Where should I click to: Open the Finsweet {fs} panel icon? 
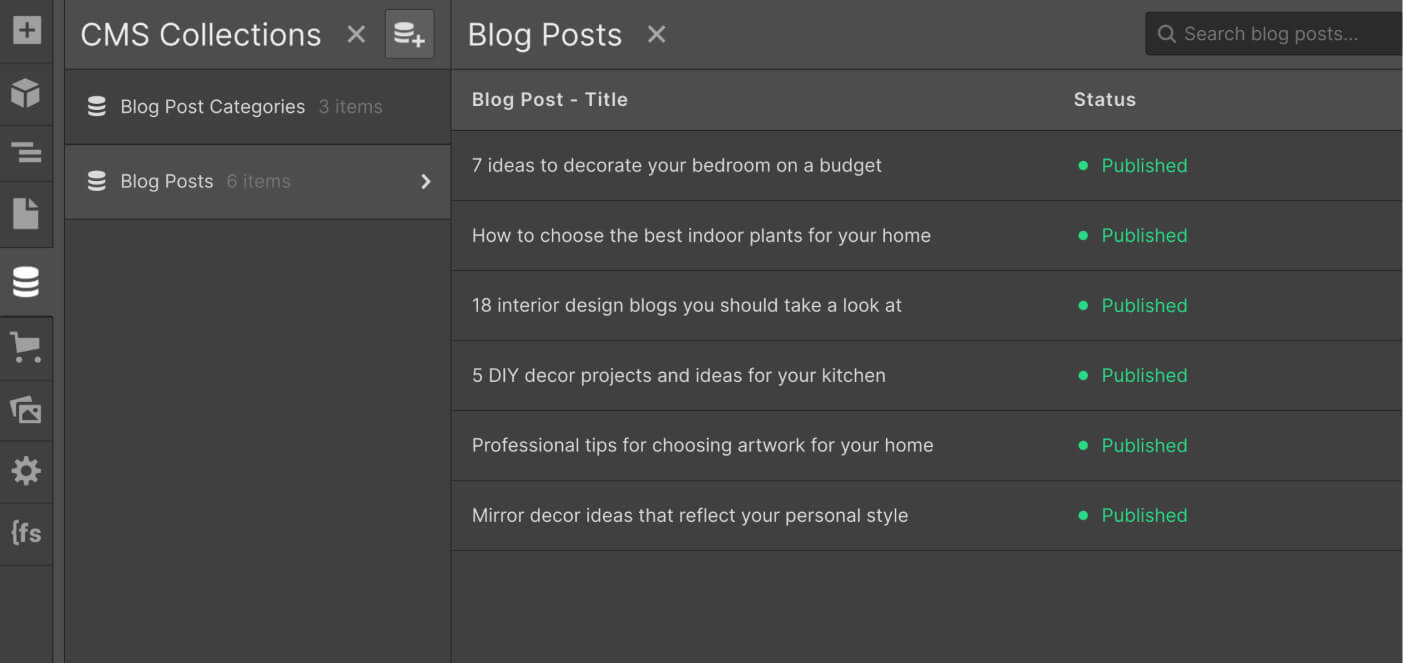tap(26, 533)
